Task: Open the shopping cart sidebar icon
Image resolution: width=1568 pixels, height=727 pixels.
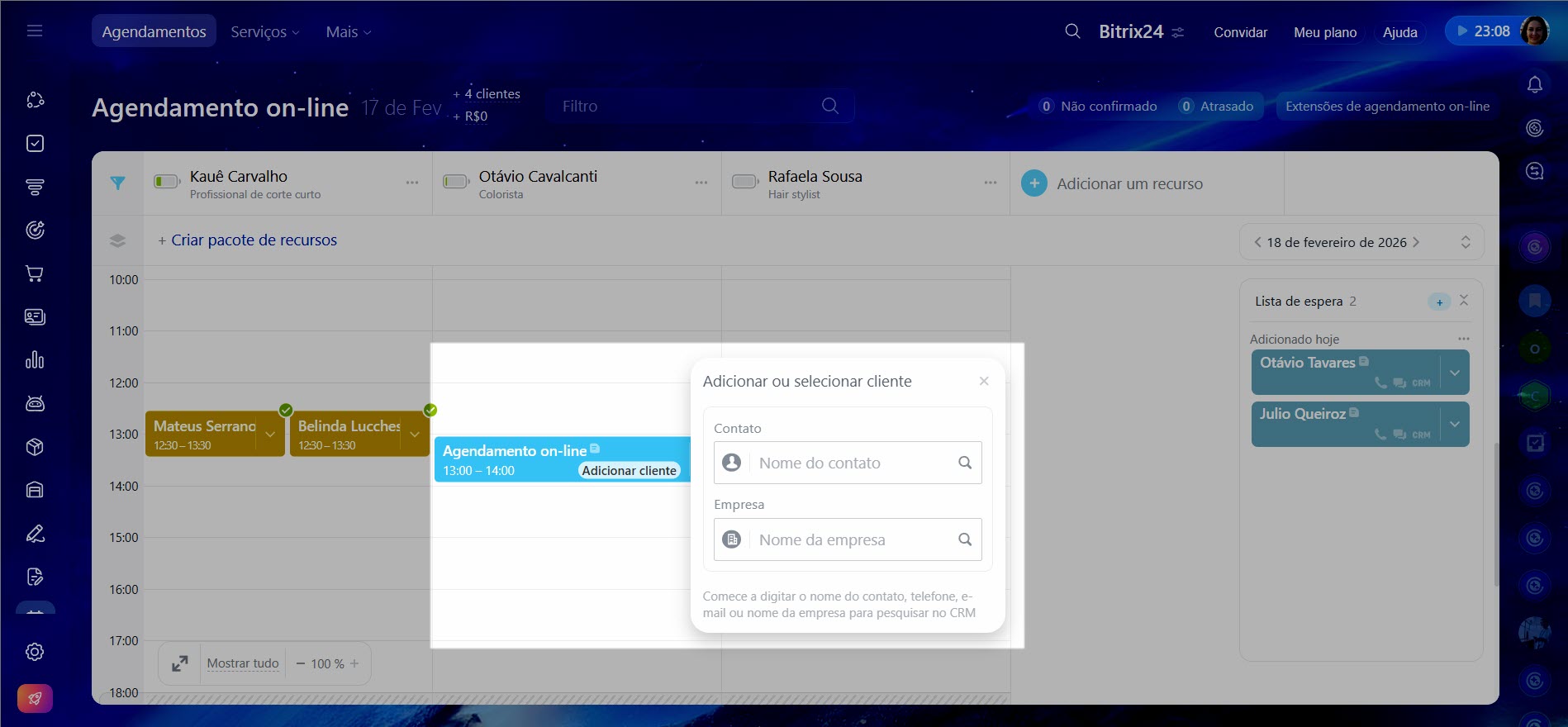Action: coord(35,273)
